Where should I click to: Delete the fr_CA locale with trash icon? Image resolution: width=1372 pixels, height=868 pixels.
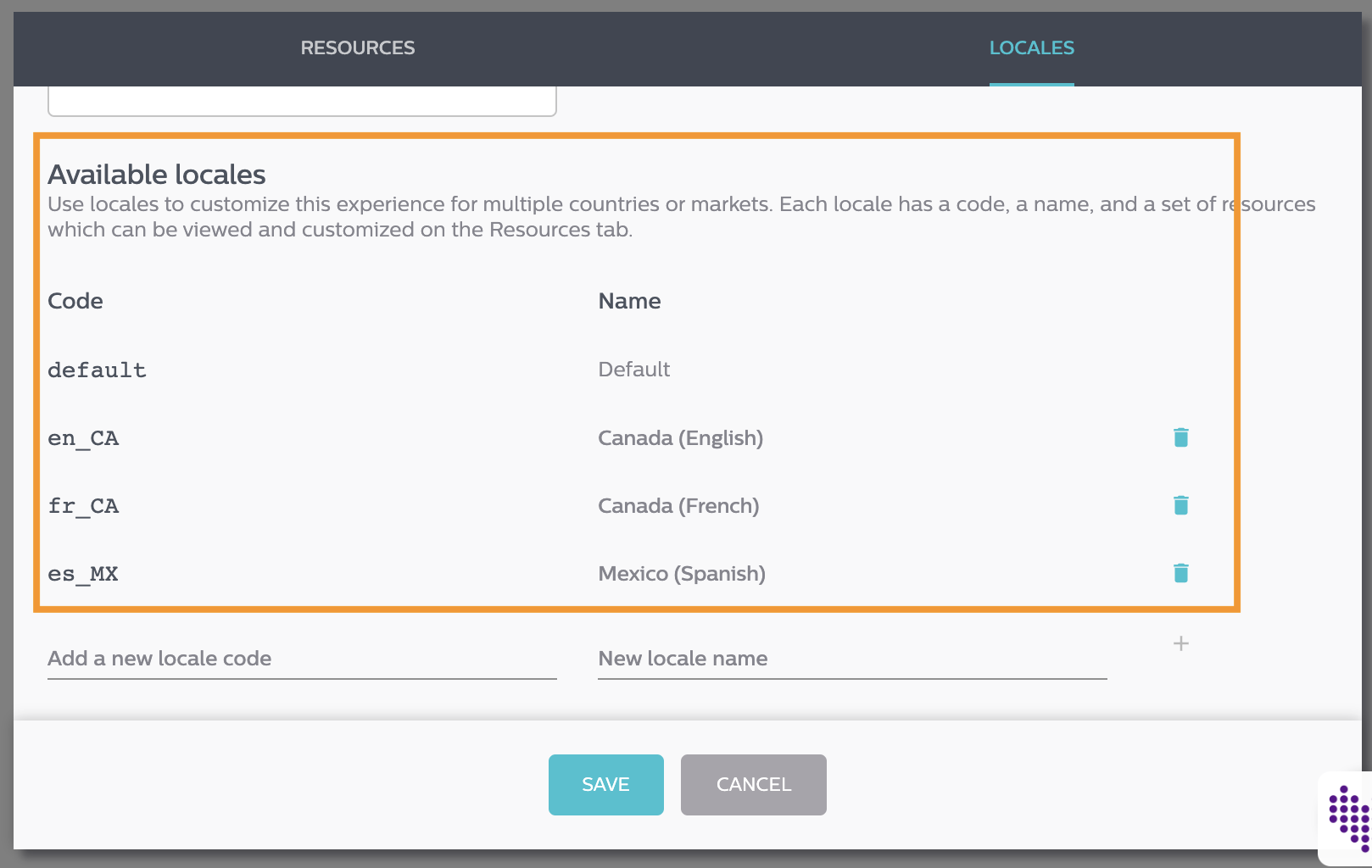click(x=1180, y=505)
